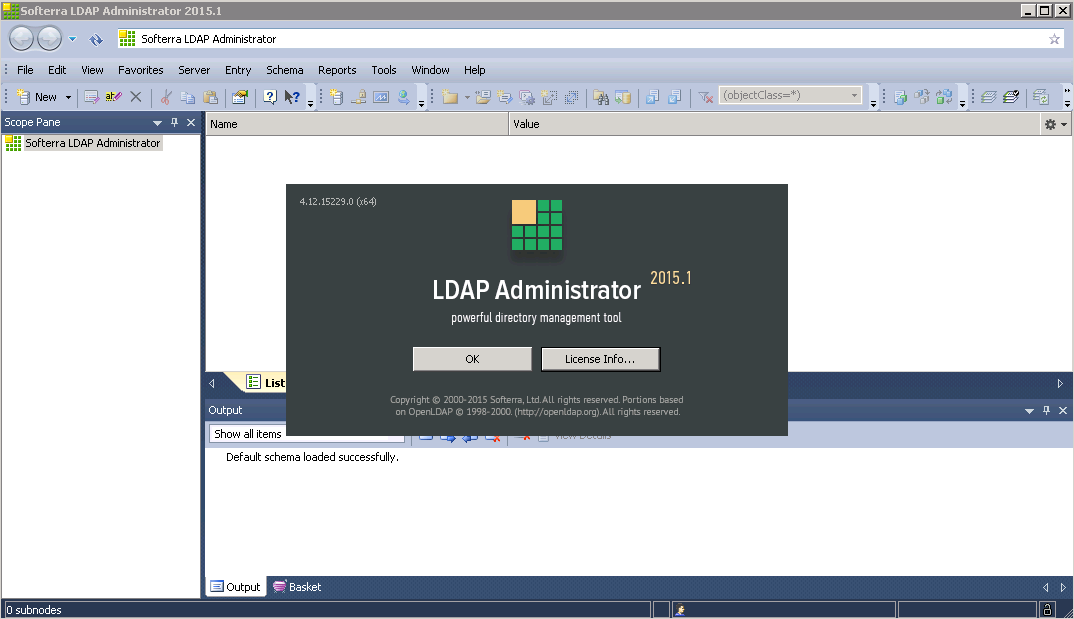Click the 'Default schema loaded successfully.' message
1074x619 pixels.
click(x=312, y=457)
